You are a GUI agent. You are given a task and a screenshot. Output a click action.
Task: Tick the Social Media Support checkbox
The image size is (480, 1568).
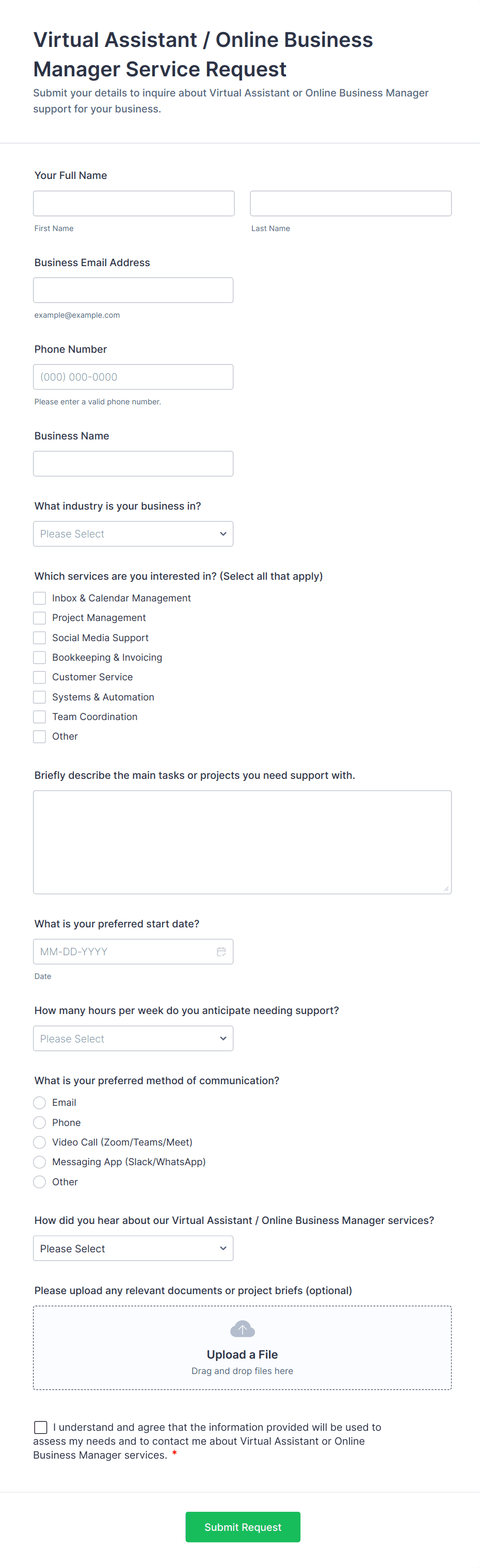tap(40, 638)
